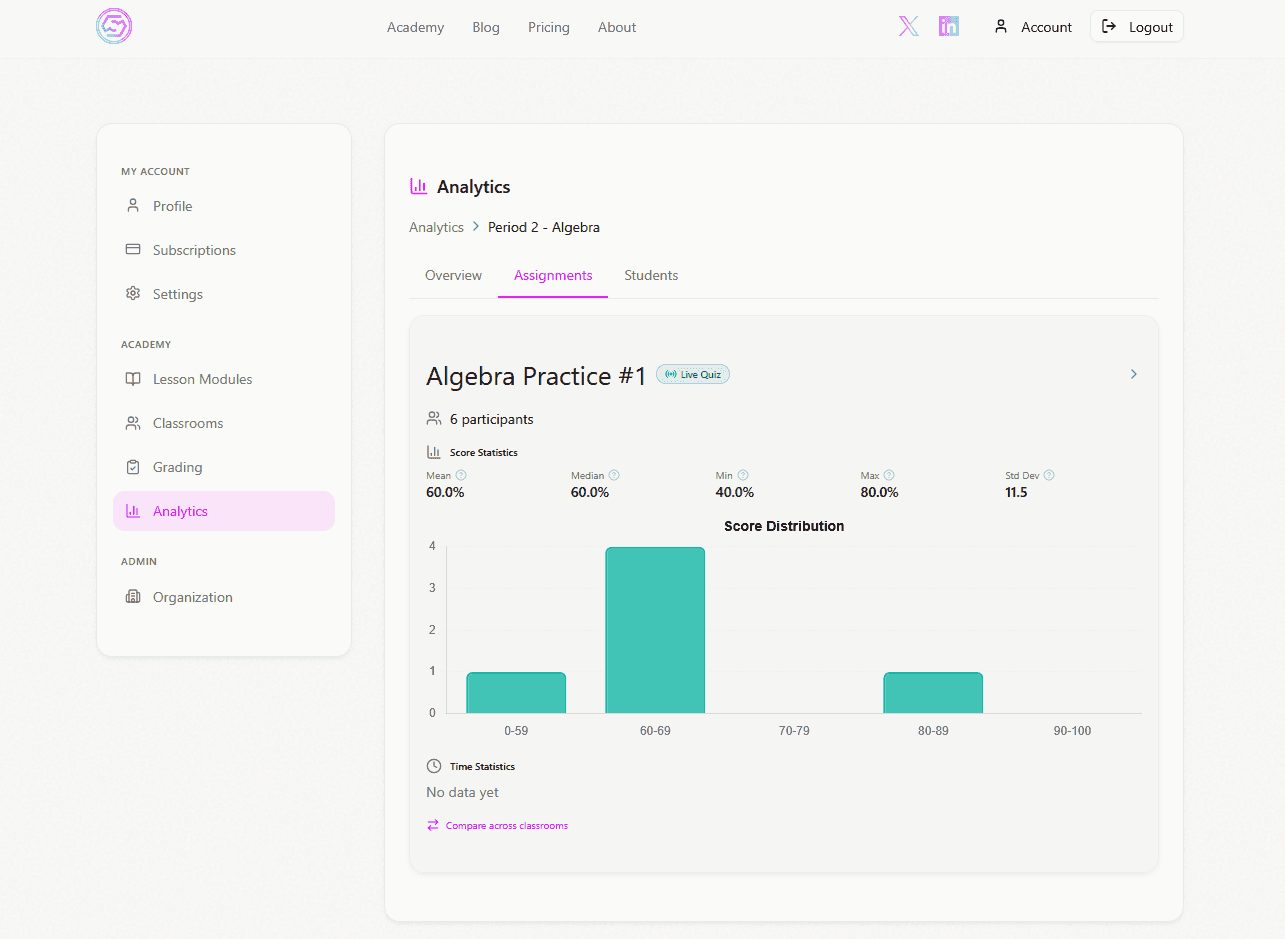This screenshot has width=1285, height=939.
Task: Switch to the Students tab
Action: [x=651, y=275]
